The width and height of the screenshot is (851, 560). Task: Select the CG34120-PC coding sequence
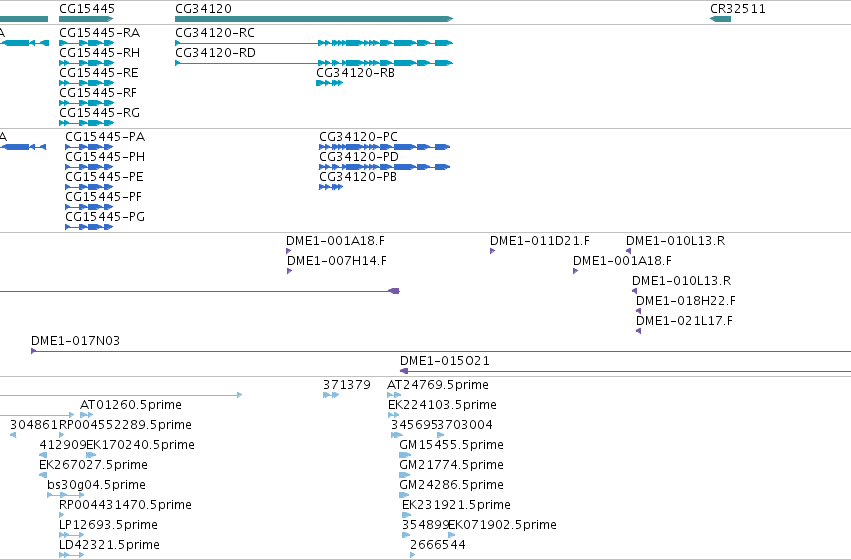pos(385,147)
